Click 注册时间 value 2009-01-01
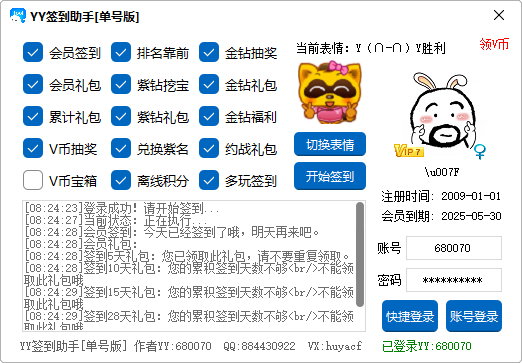 click(x=471, y=196)
